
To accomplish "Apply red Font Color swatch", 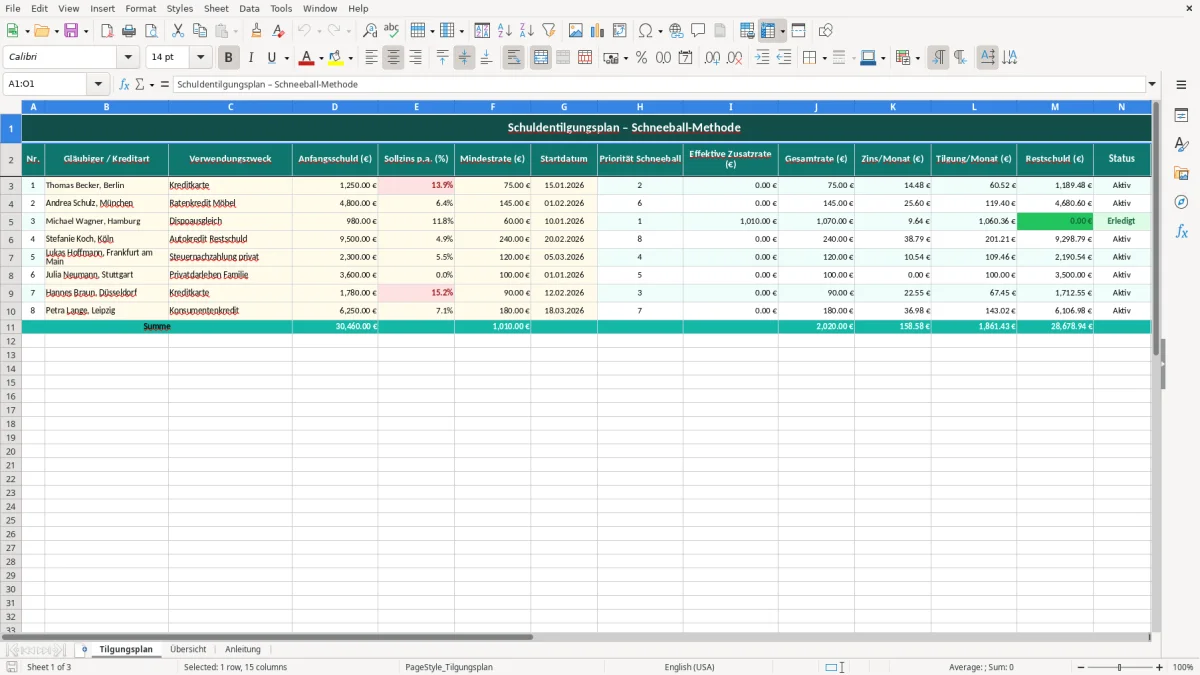I will coord(306,58).
